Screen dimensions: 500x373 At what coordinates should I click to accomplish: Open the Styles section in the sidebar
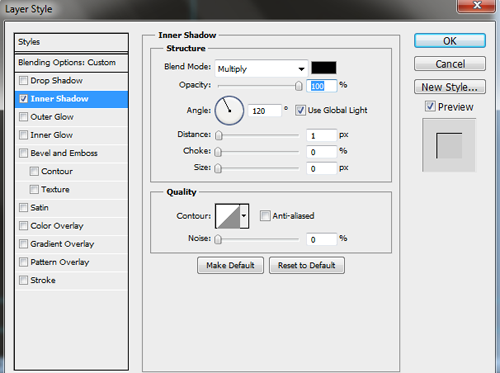71,42
